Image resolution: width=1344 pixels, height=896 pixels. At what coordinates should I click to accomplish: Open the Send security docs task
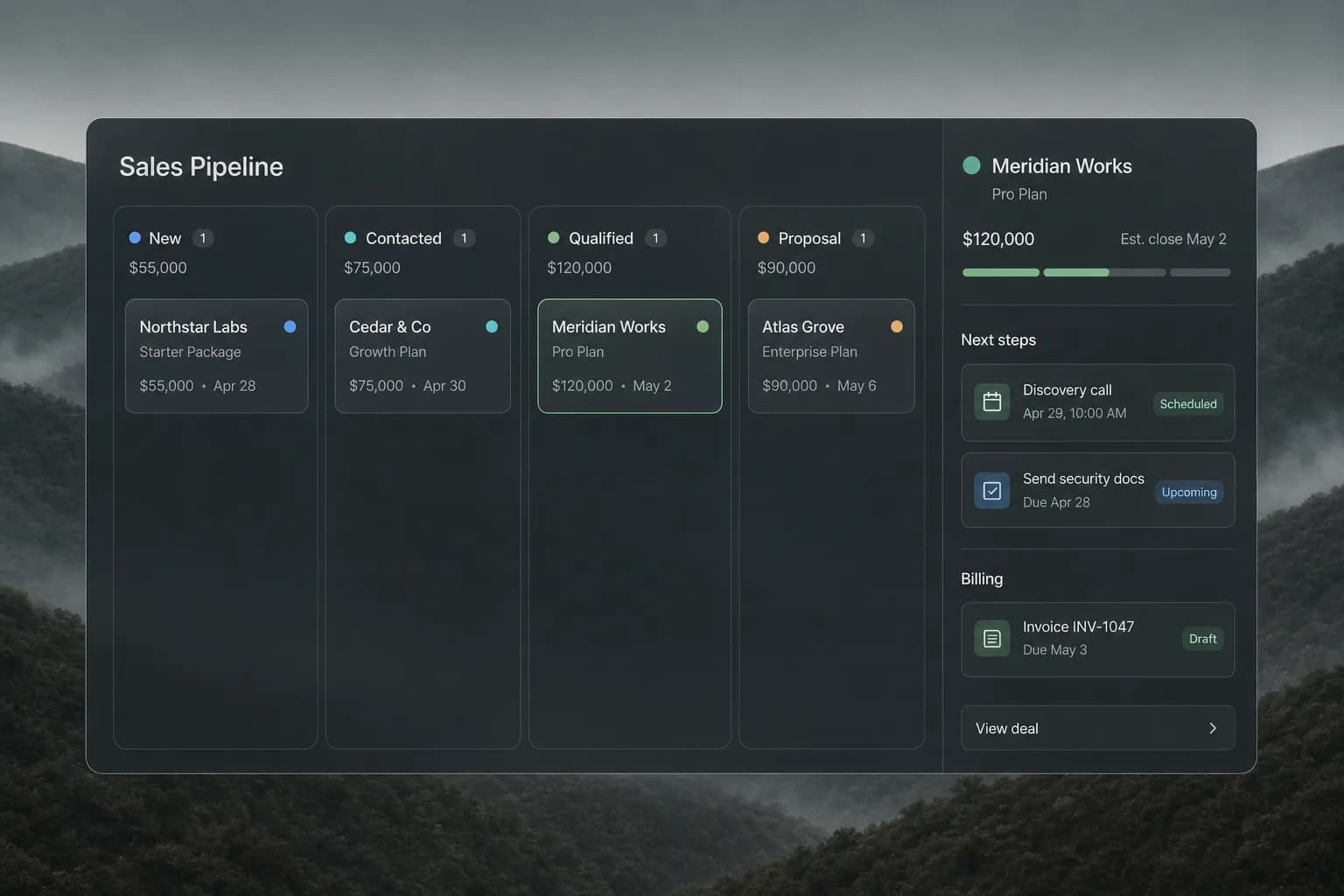(x=1098, y=490)
